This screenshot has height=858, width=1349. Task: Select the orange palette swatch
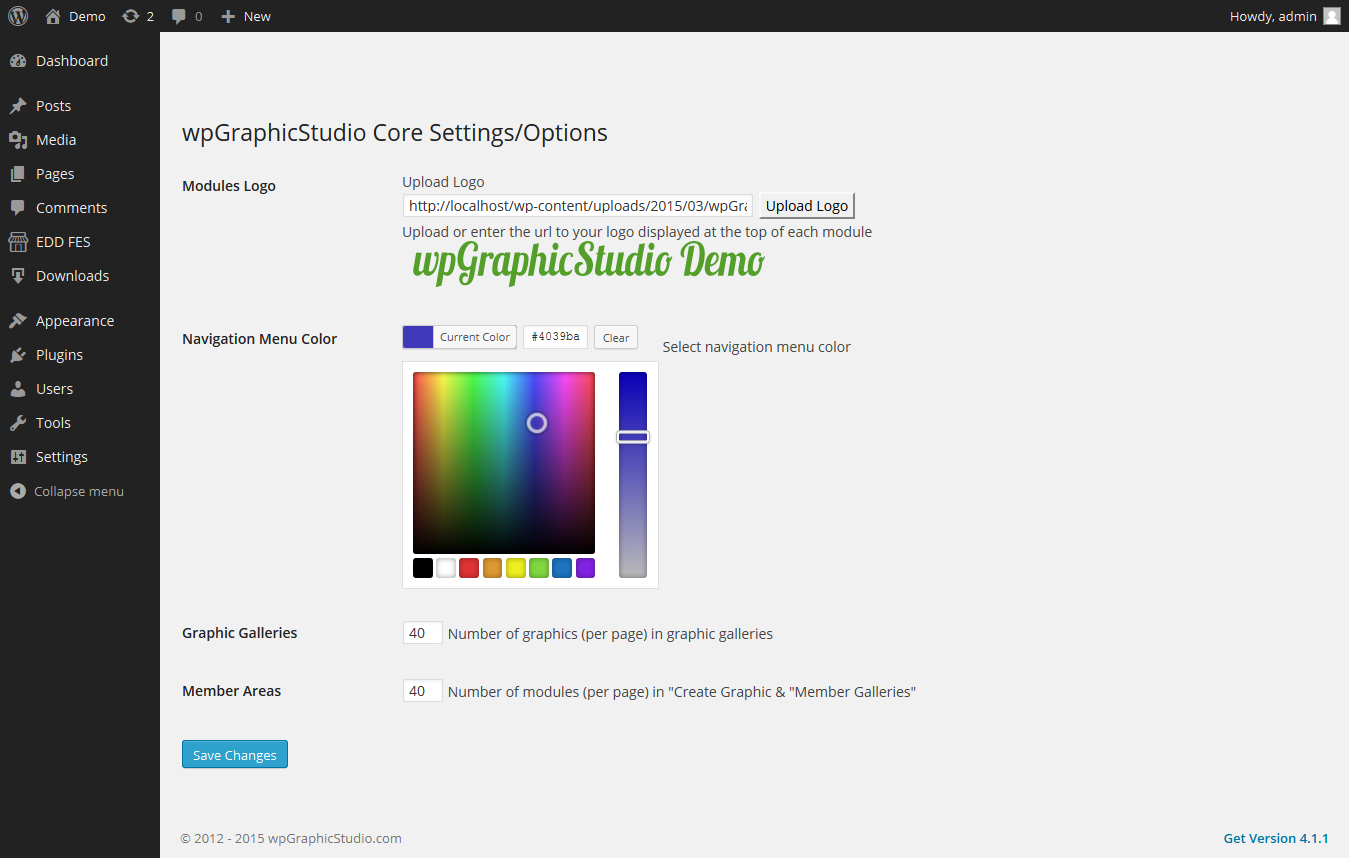[x=492, y=568]
